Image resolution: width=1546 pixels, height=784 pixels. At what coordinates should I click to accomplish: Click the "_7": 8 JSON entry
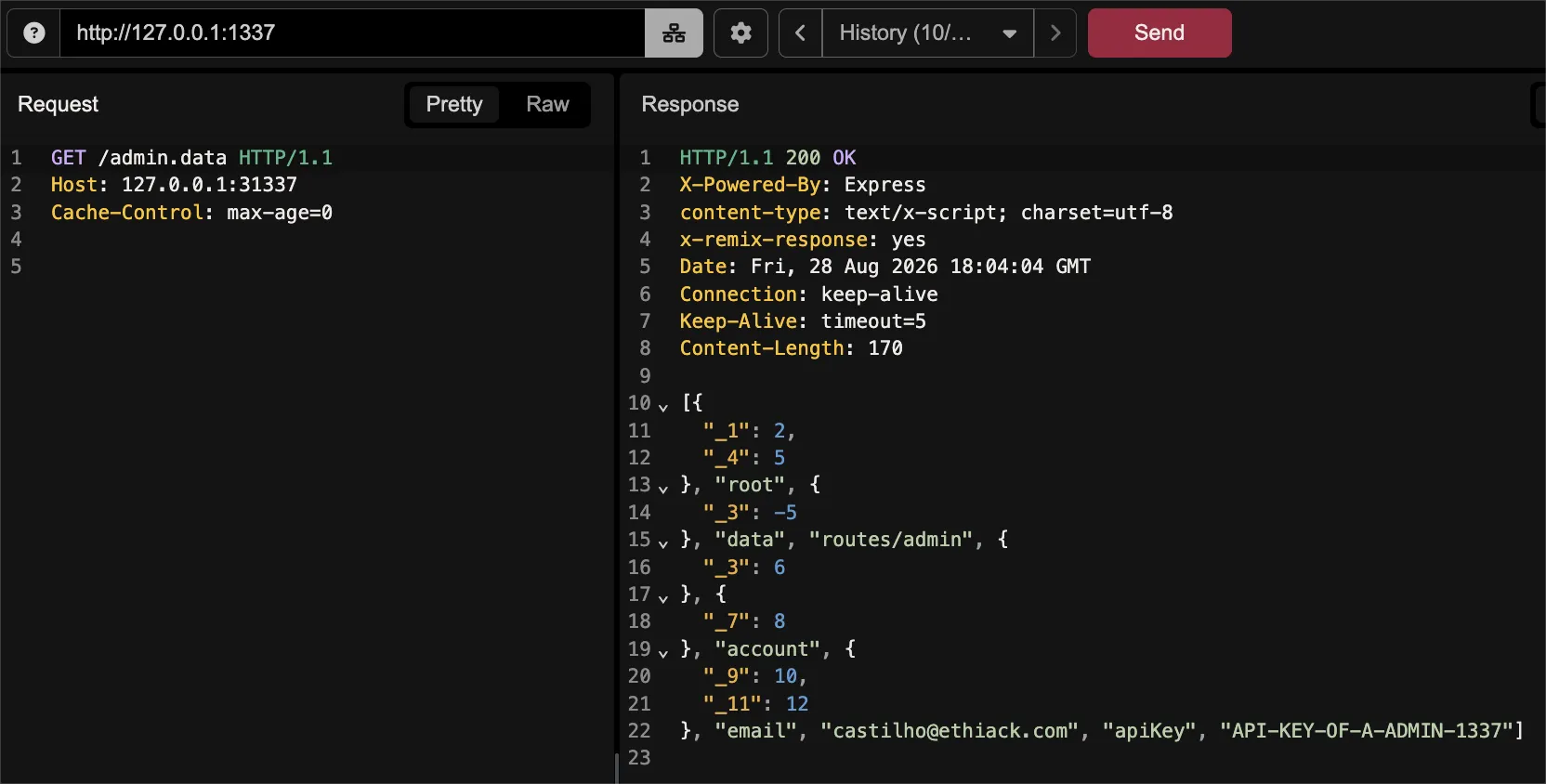(744, 621)
